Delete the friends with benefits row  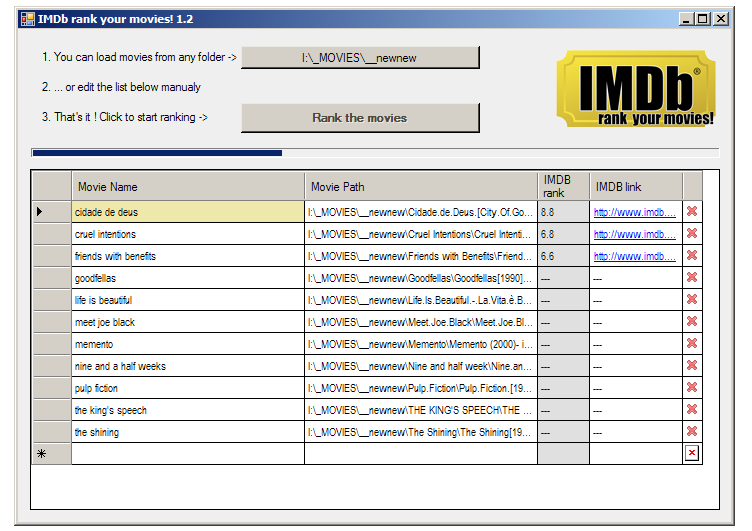click(x=692, y=256)
